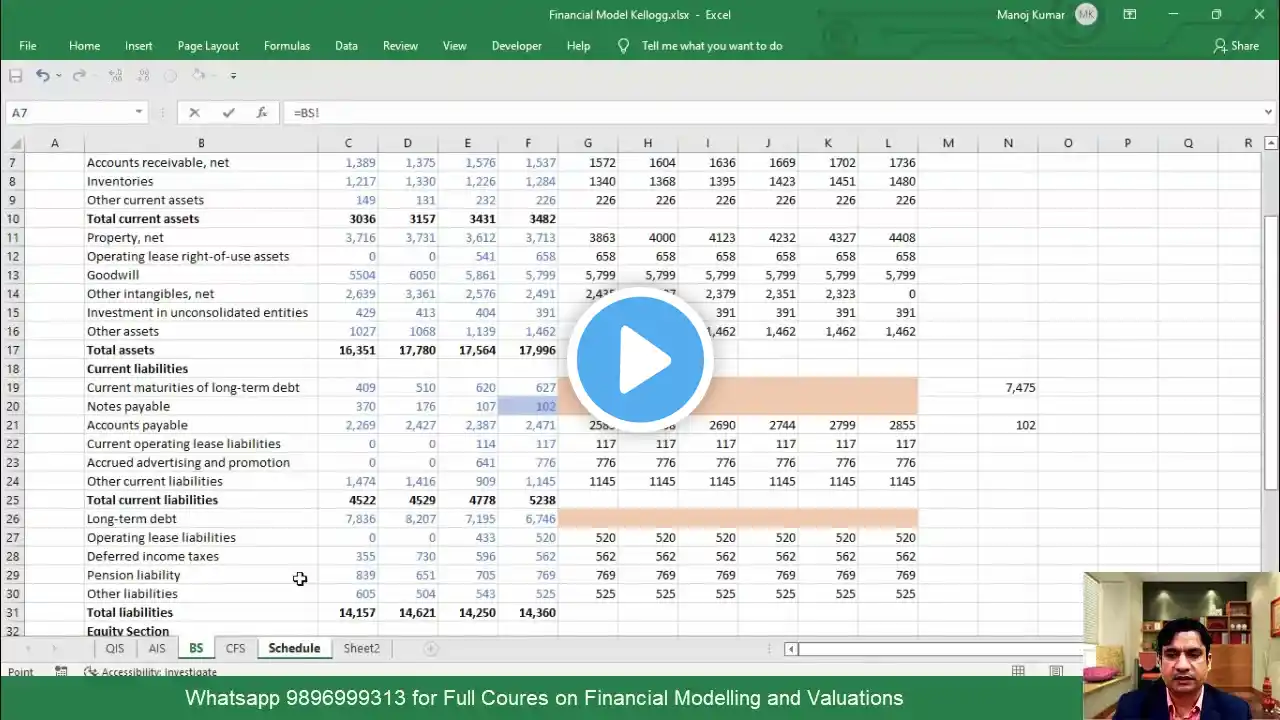Click the 'Long-term debt' label cell

click(x=201, y=519)
